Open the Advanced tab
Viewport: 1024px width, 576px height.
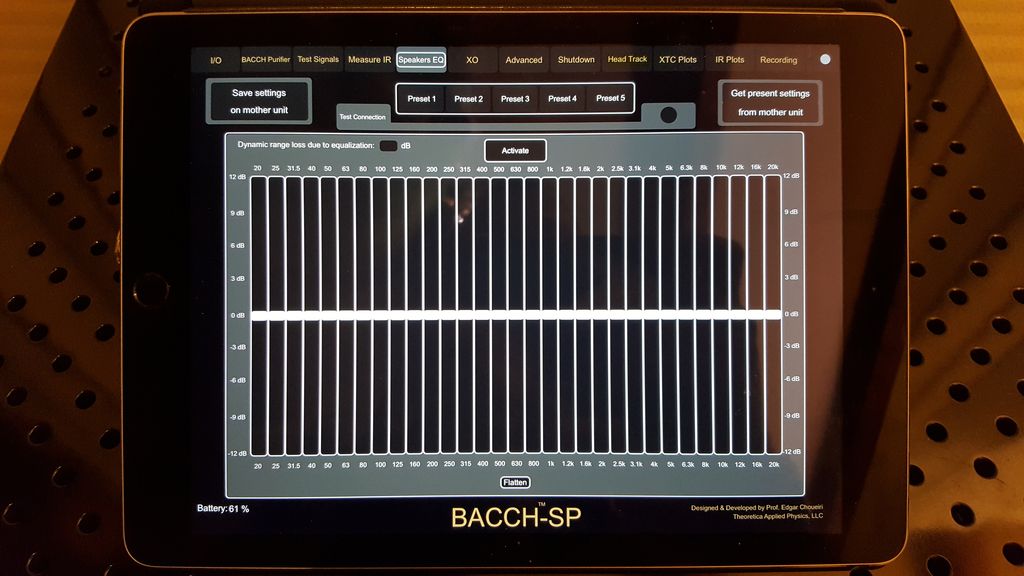click(524, 59)
